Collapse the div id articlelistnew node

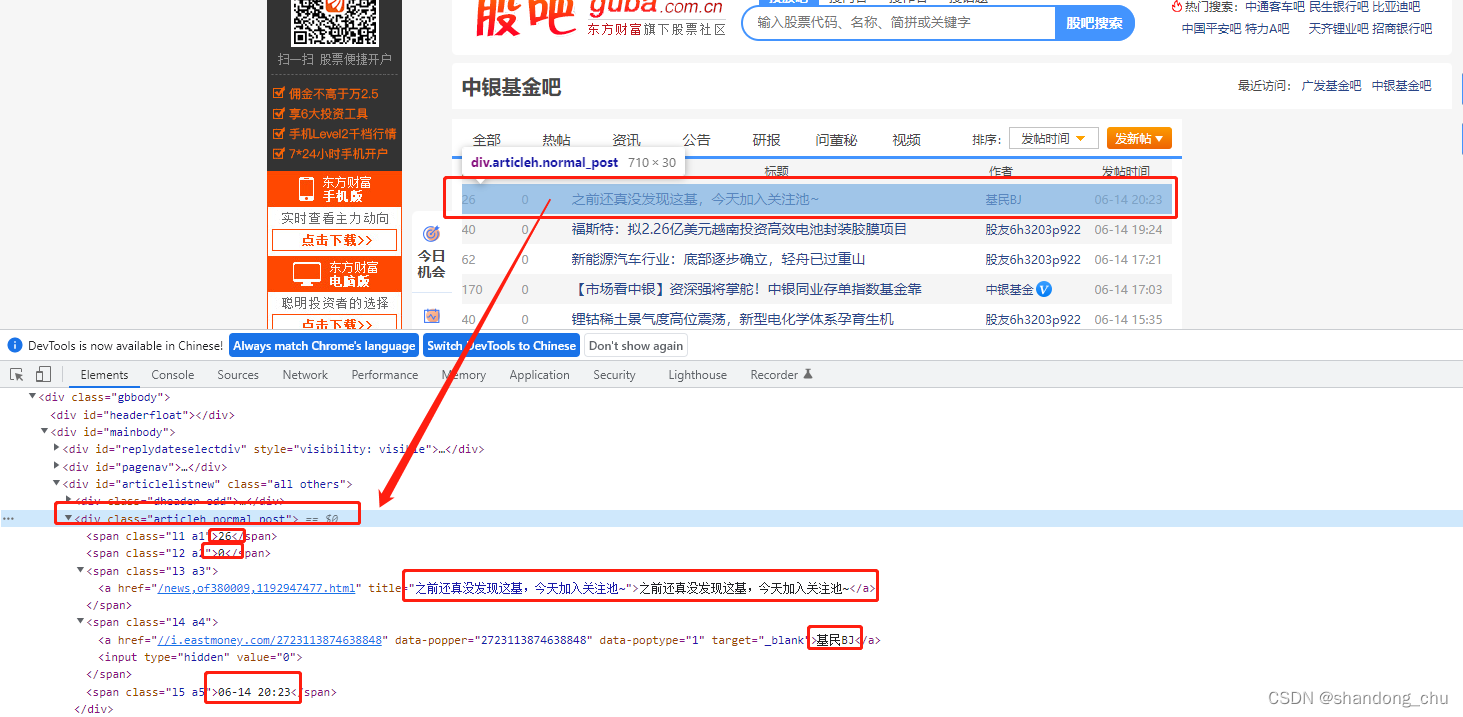(57, 484)
